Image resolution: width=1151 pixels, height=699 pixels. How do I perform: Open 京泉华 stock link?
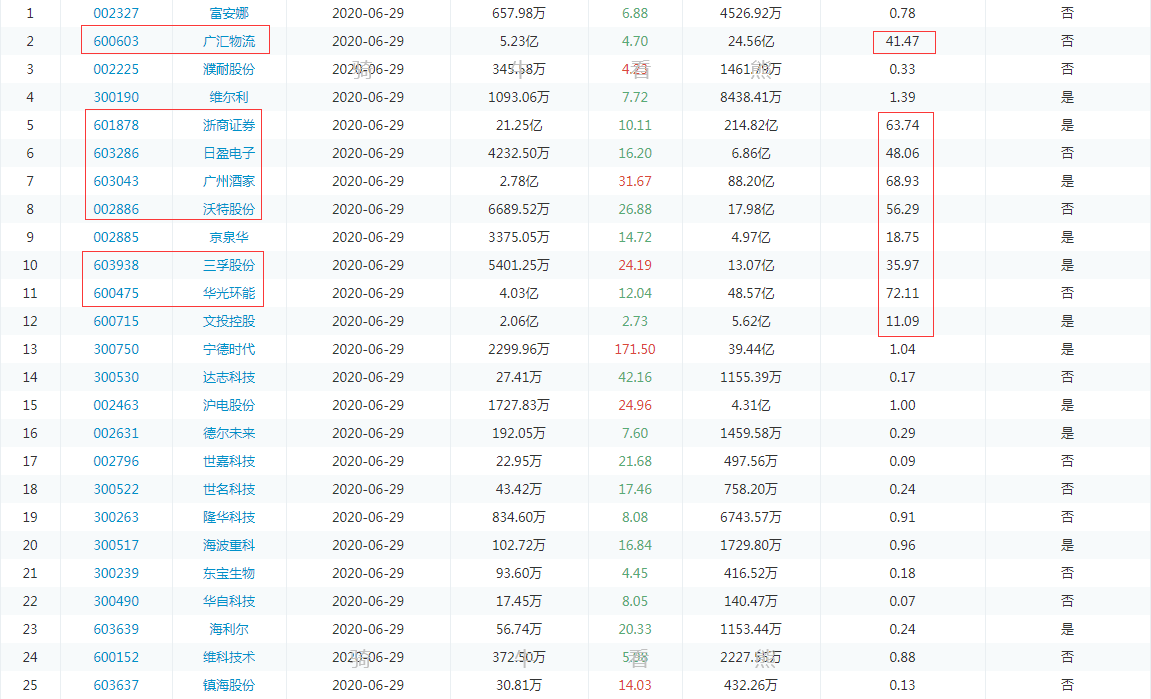point(229,237)
